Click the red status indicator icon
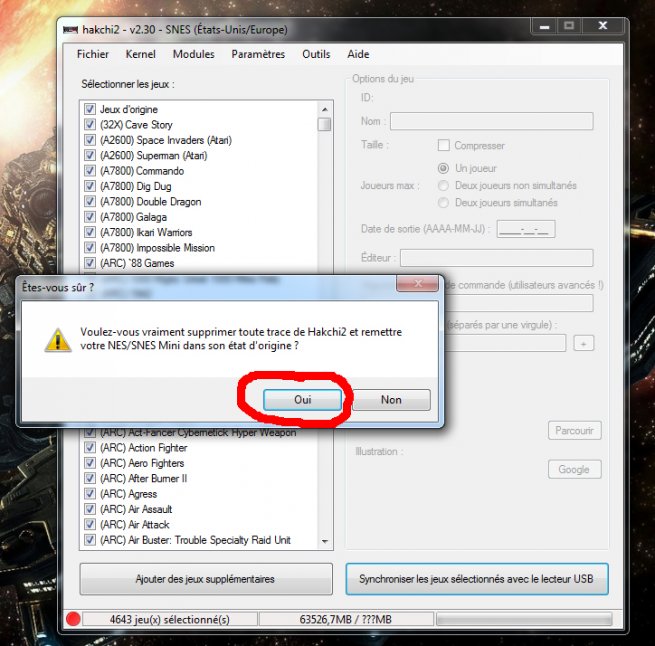The height and width of the screenshot is (646, 655). pos(72,619)
